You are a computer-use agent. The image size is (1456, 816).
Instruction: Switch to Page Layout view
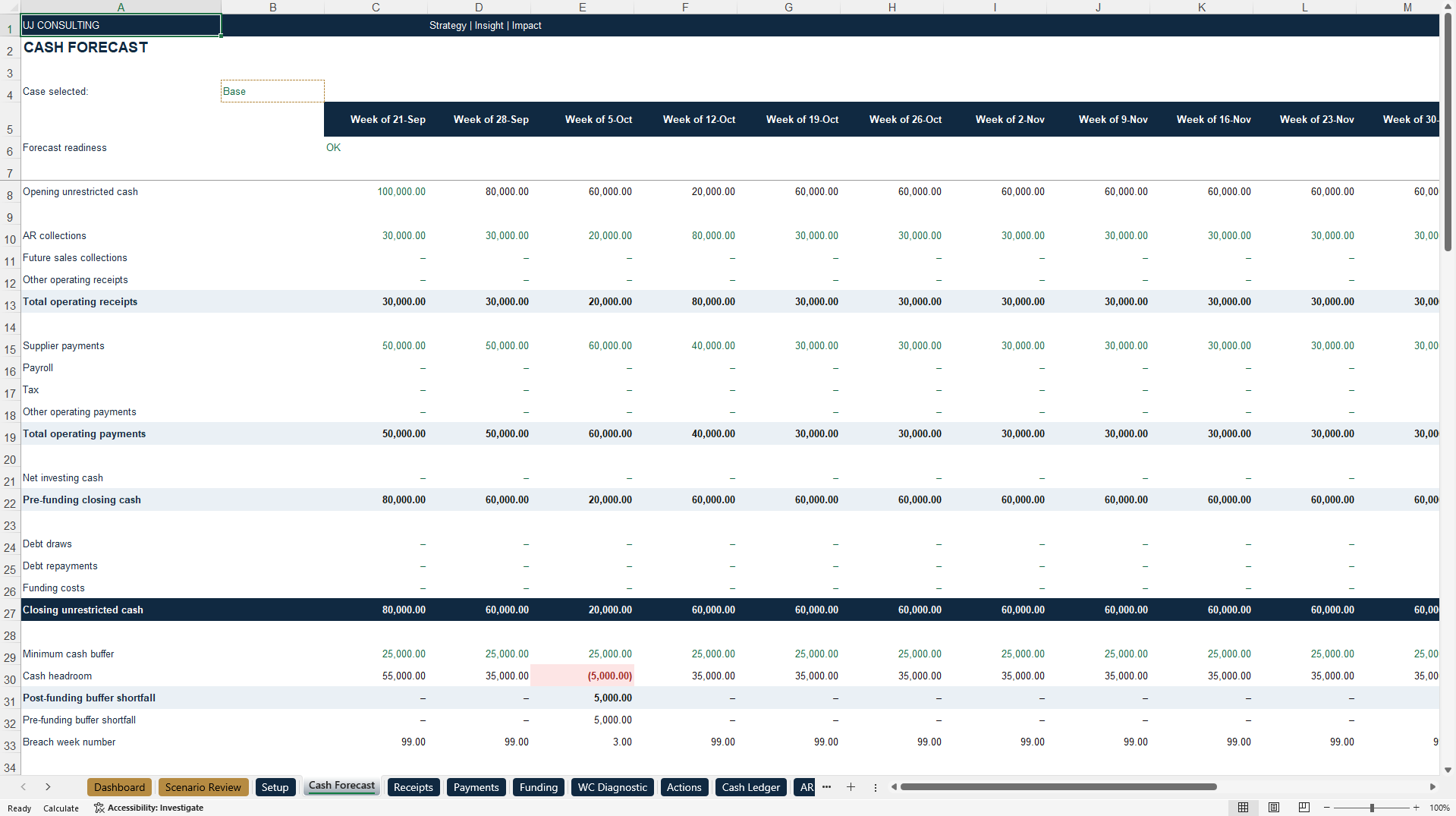pyautogui.click(x=1273, y=808)
